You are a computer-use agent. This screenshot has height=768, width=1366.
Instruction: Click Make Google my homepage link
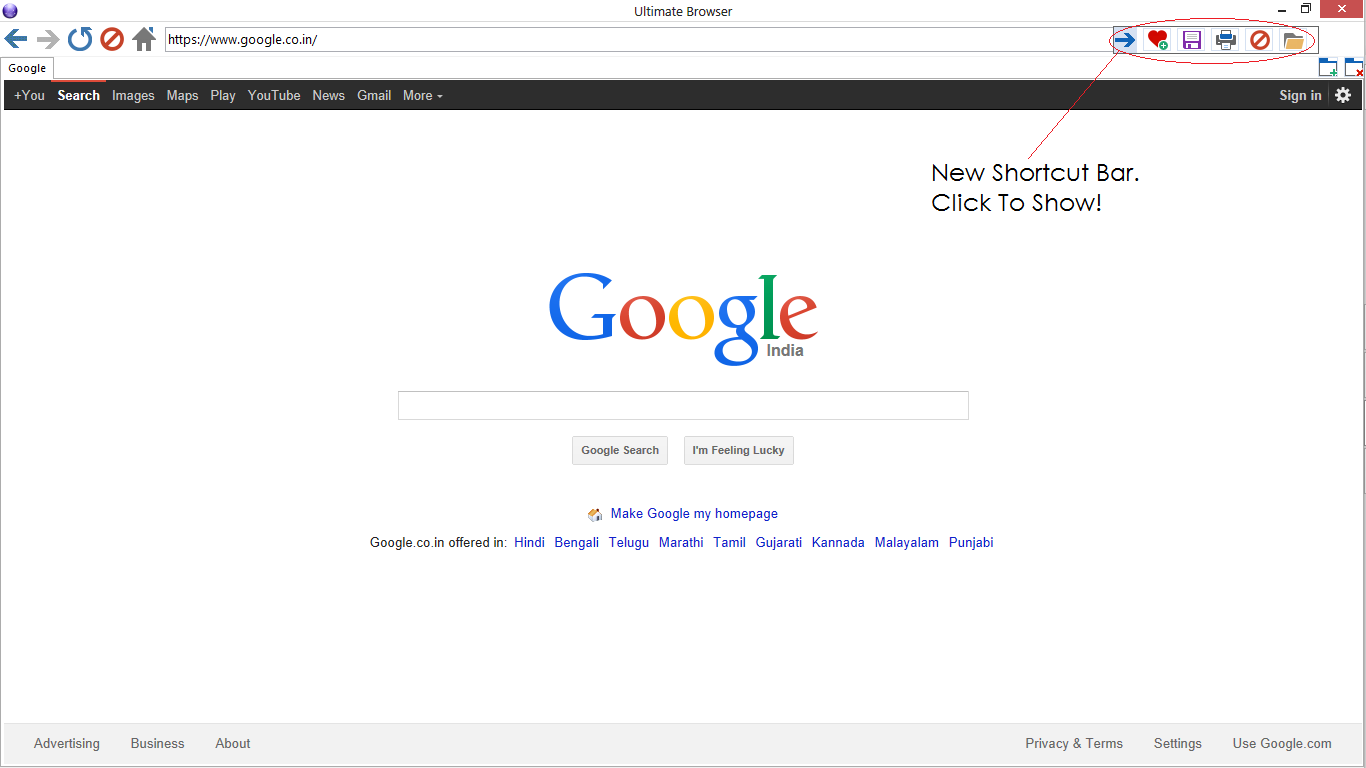pos(694,513)
